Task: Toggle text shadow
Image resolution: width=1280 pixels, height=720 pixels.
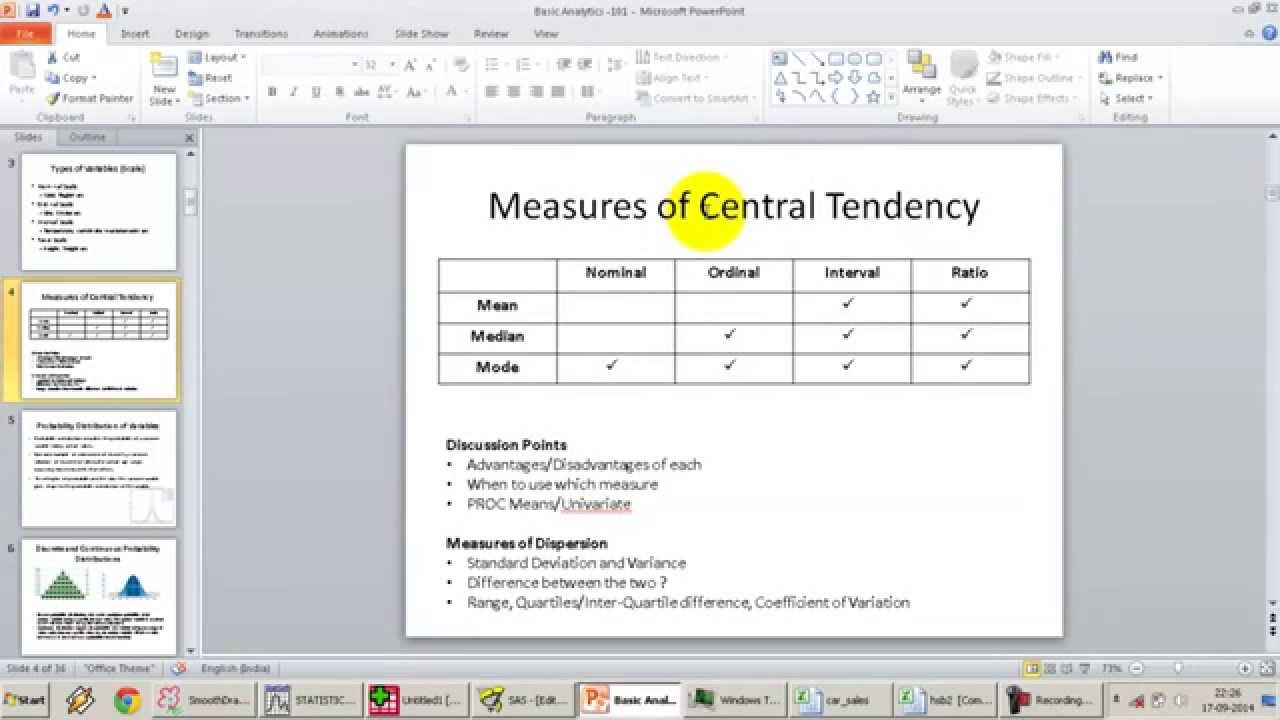Action: click(x=339, y=91)
